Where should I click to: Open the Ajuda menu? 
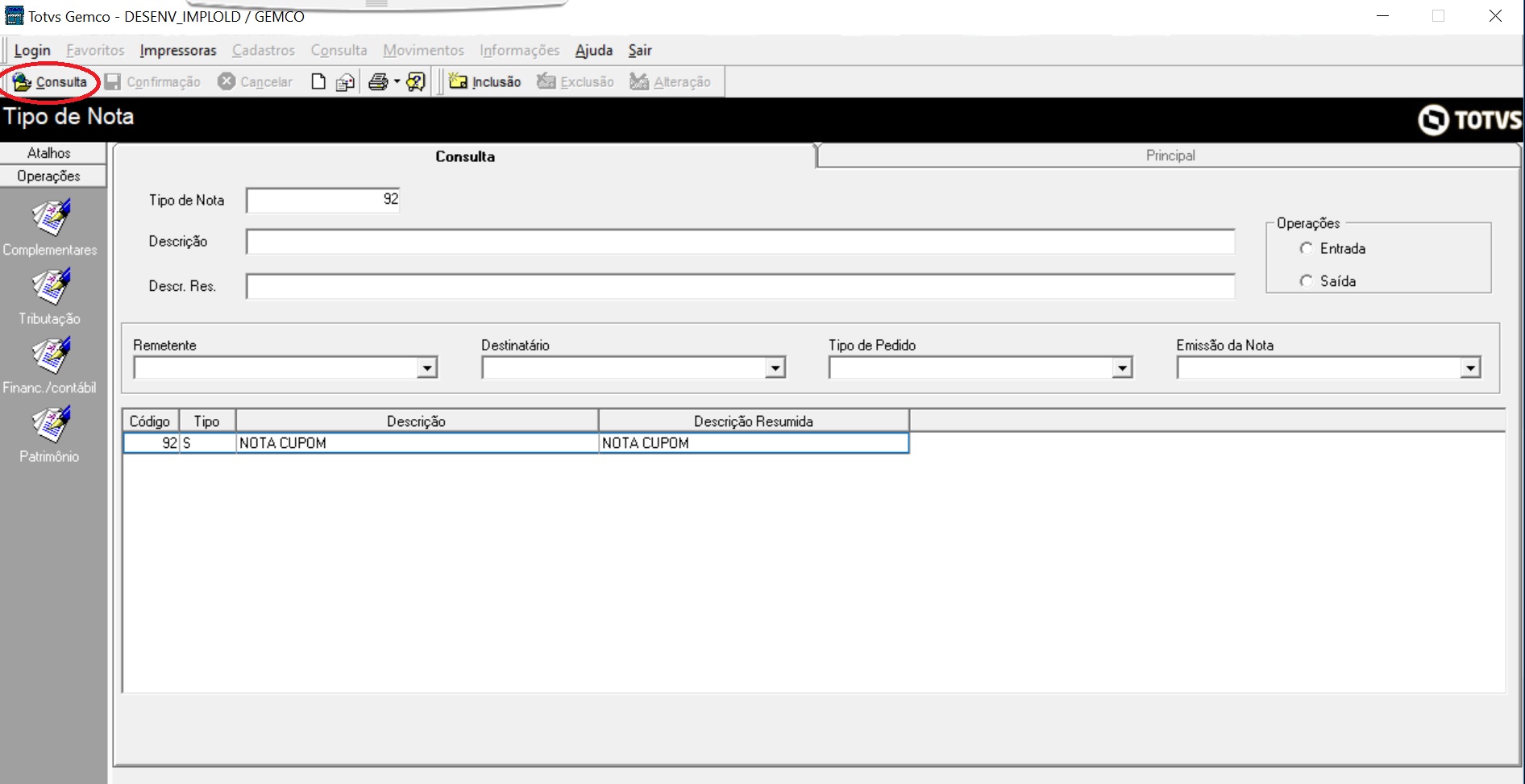pyautogui.click(x=594, y=50)
